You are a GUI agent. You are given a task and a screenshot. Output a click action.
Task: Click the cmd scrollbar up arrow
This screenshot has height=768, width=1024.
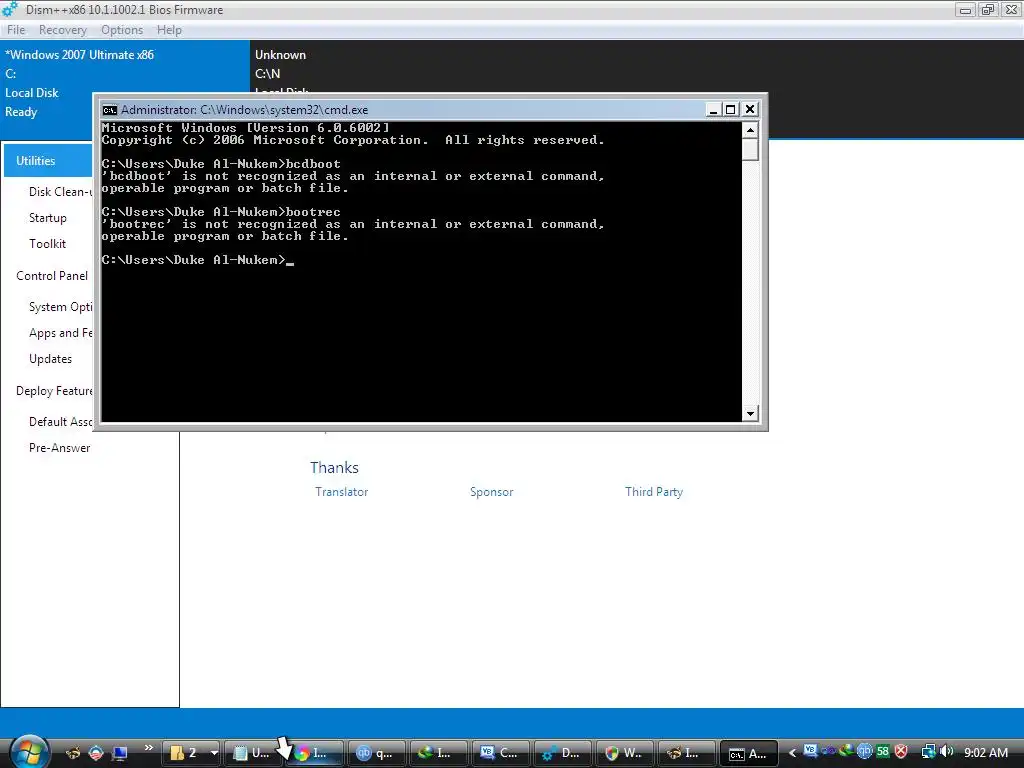coord(750,130)
